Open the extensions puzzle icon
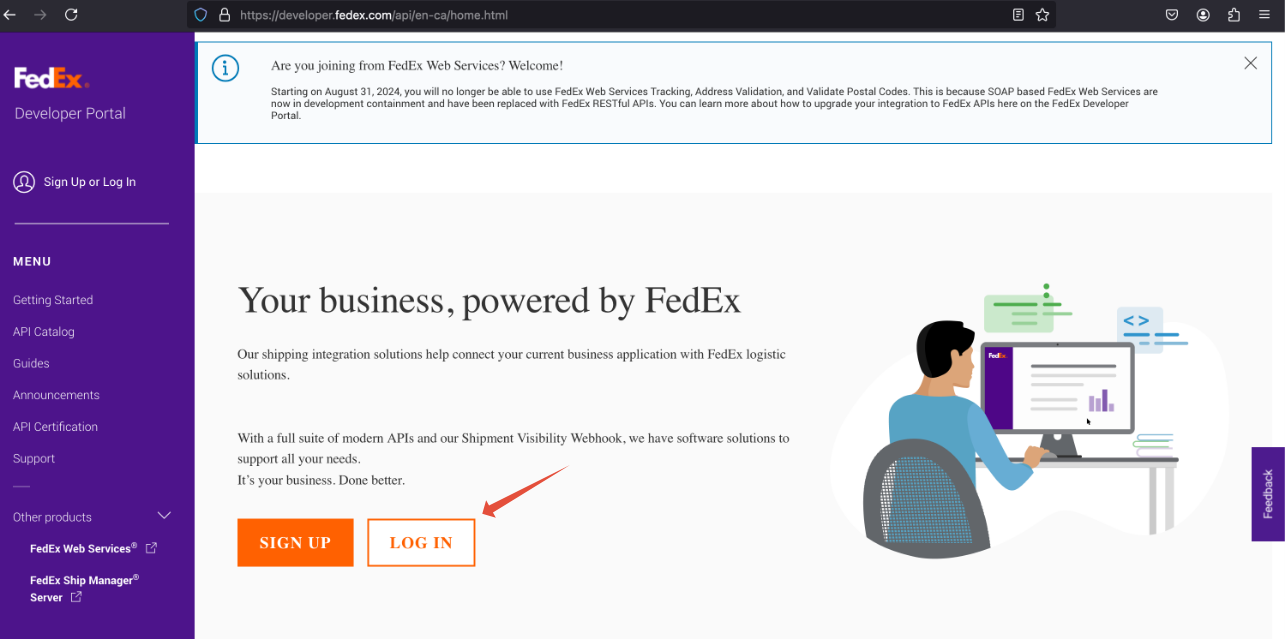 1233,15
